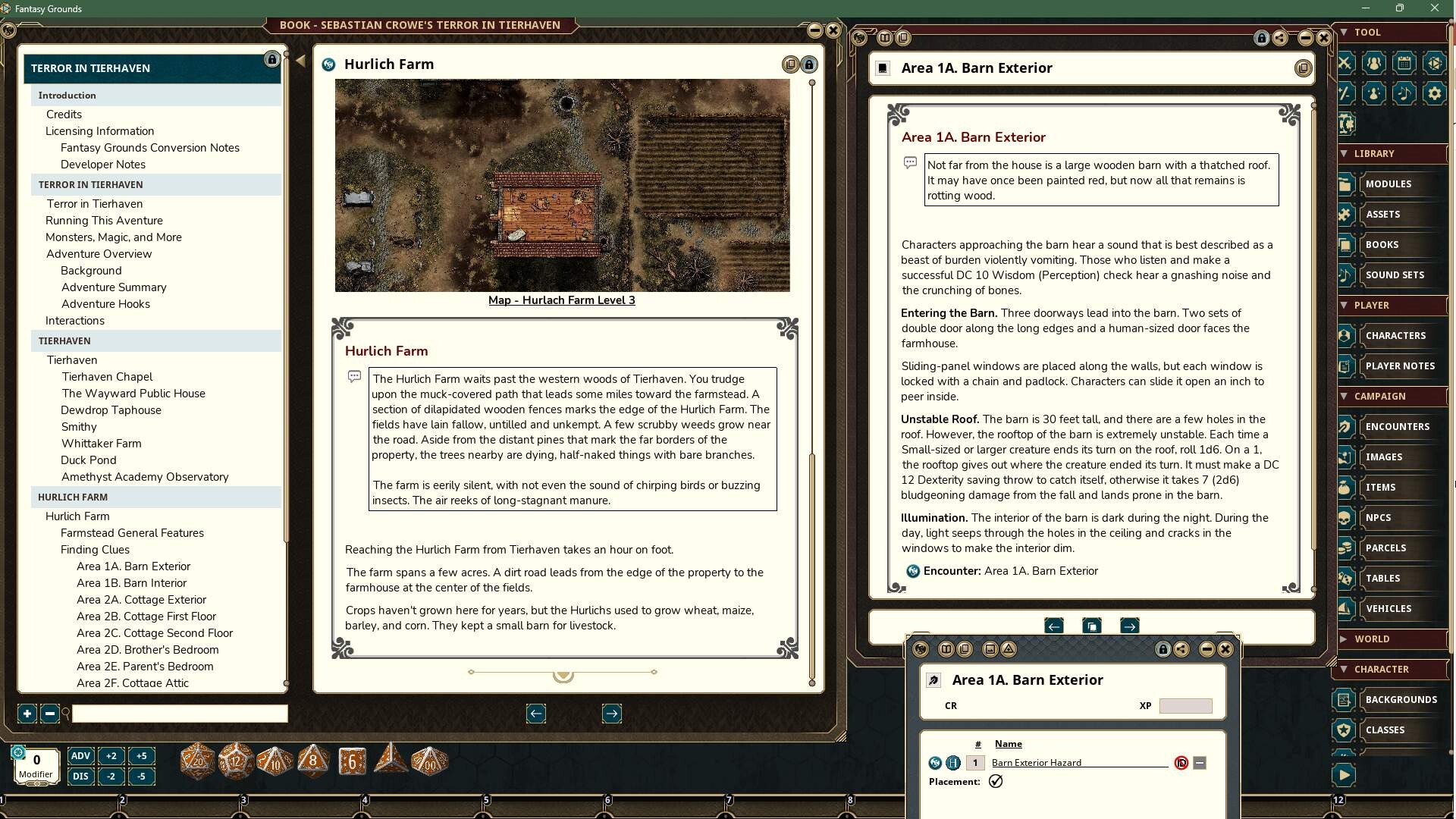Screen dimensions: 1456x819
Task: Open the Sound tool
Action: [x=1404, y=94]
